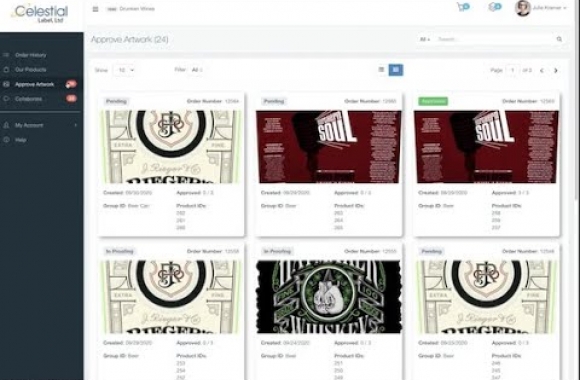Open the shopping cart icon
580x380 pixels.
(463, 7)
